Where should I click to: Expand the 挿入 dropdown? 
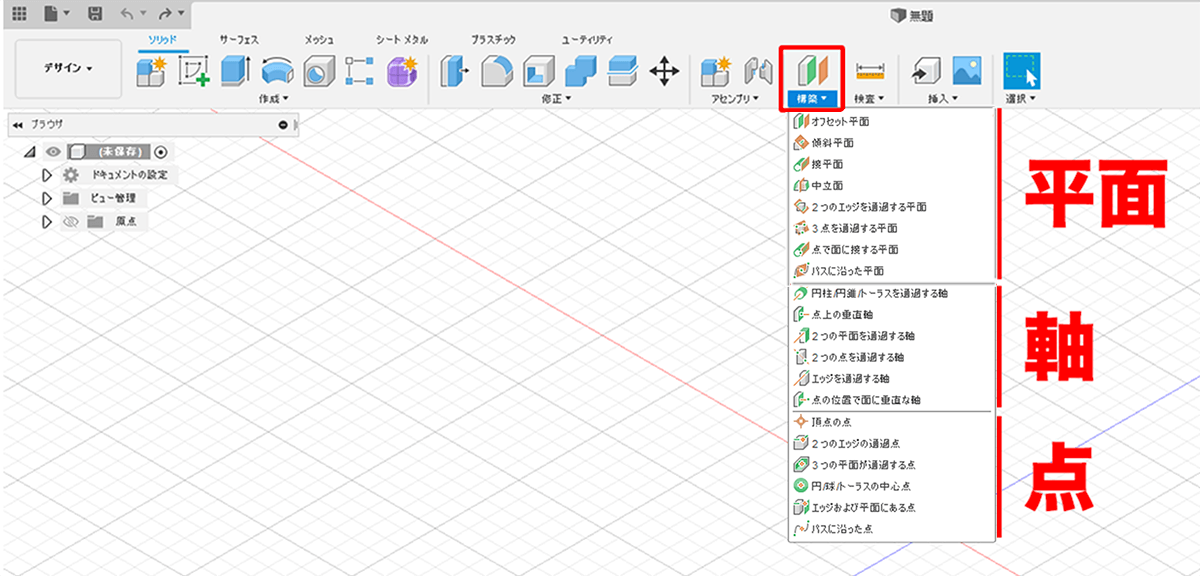pyautogui.click(x=942, y=99)
